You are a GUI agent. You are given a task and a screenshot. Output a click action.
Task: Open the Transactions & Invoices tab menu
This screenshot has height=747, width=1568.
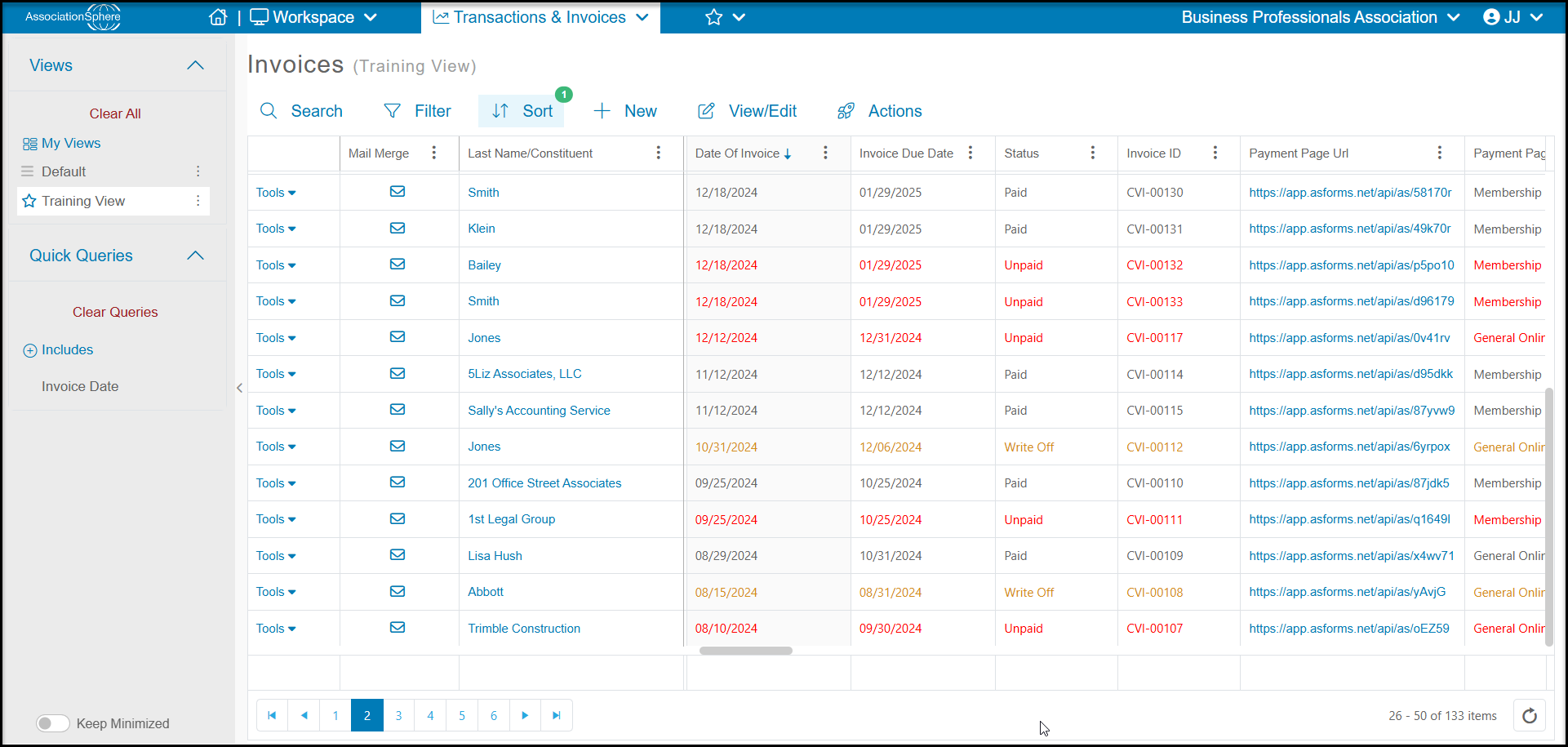(642, 17)
